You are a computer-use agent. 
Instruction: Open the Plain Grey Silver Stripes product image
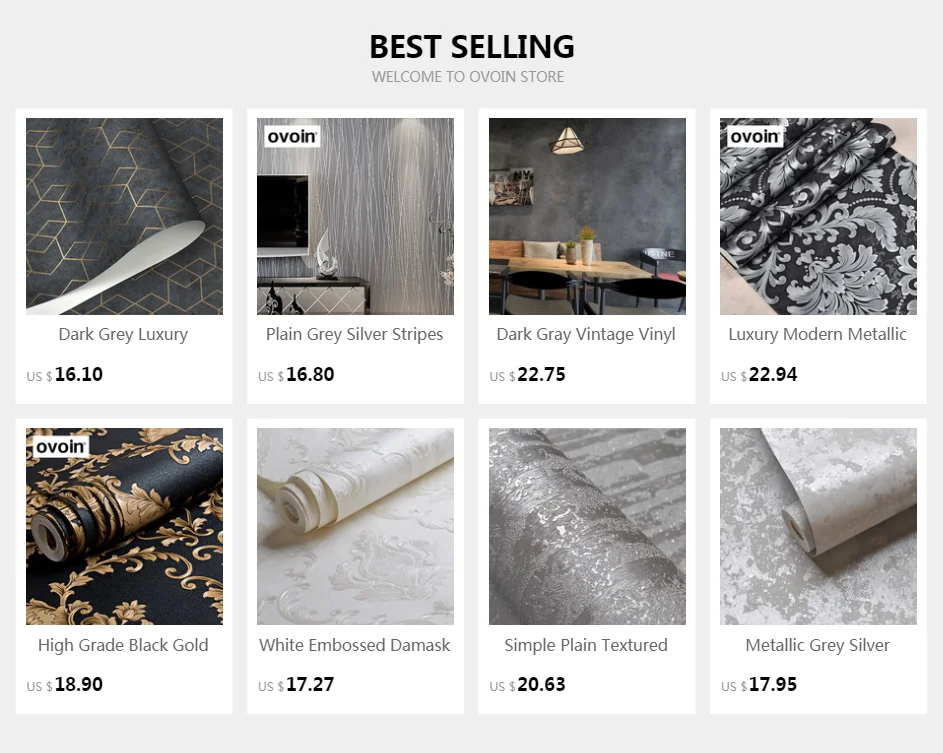pos(355,216)
